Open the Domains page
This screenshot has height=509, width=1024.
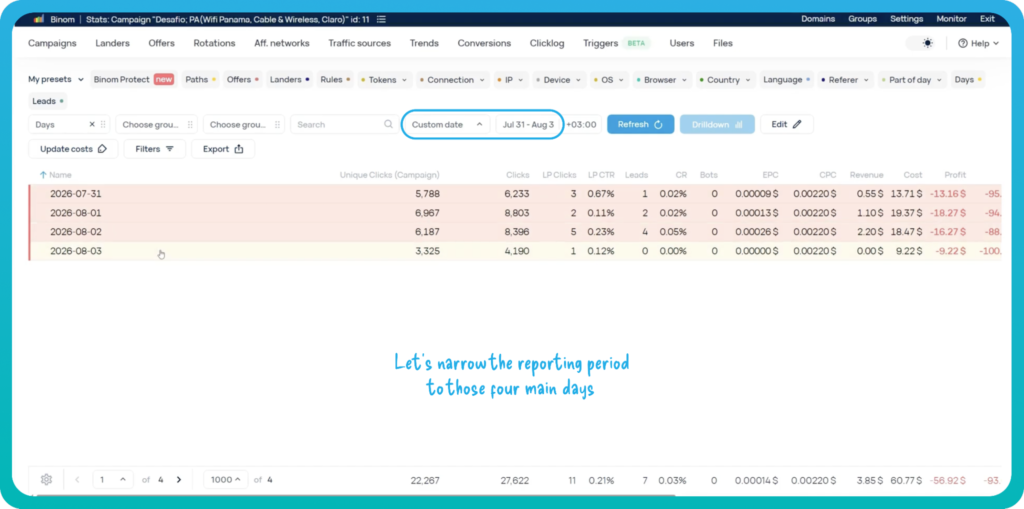[x=818, y=19]
